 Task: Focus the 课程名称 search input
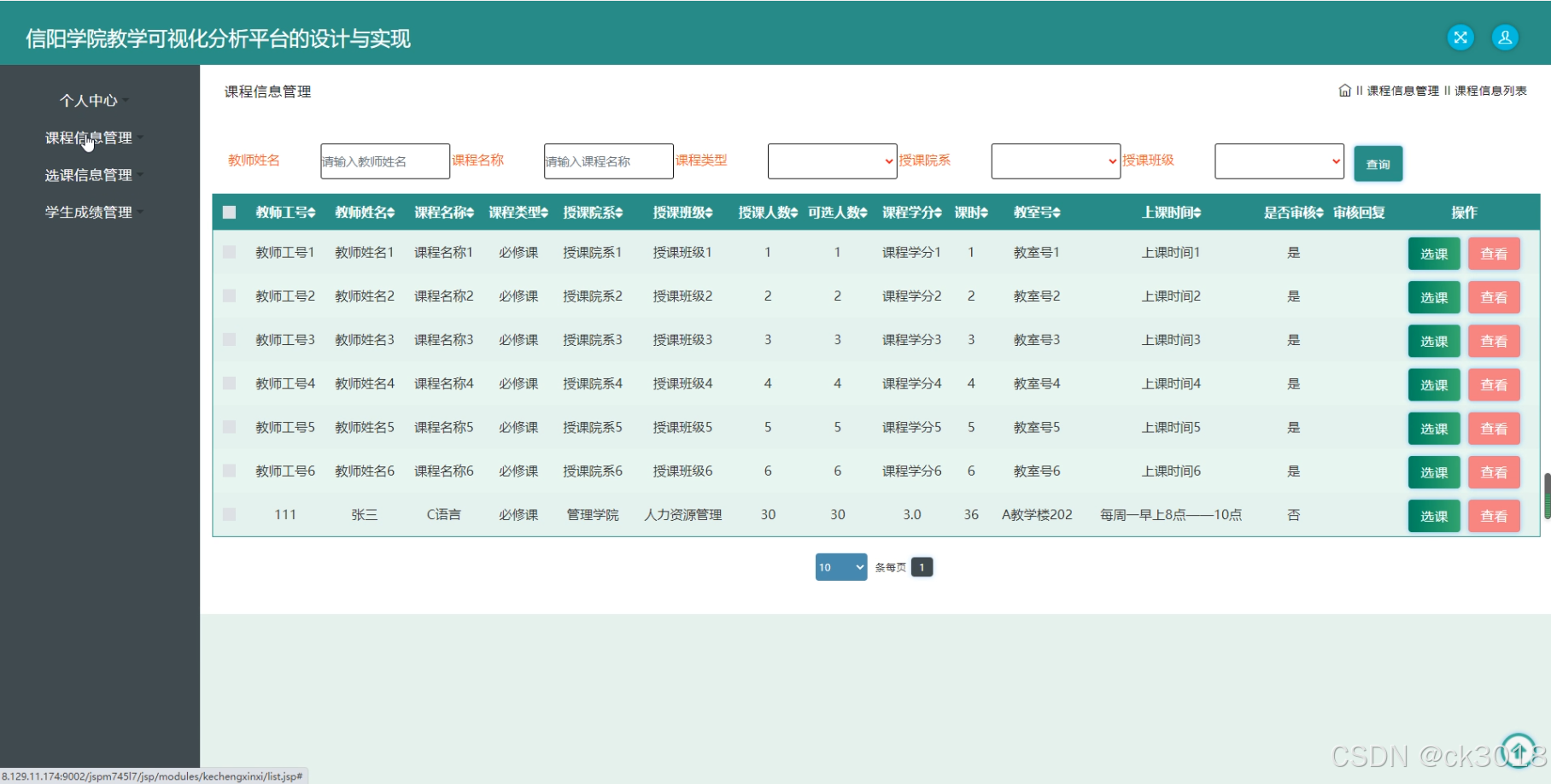tap(609, 161)
